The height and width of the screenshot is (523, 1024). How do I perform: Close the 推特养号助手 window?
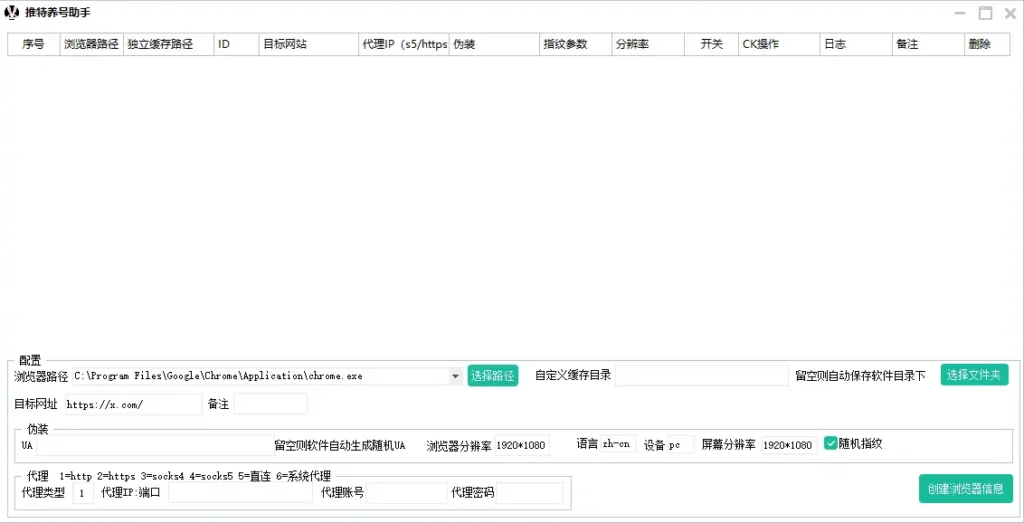click(x=1010, y=13)
